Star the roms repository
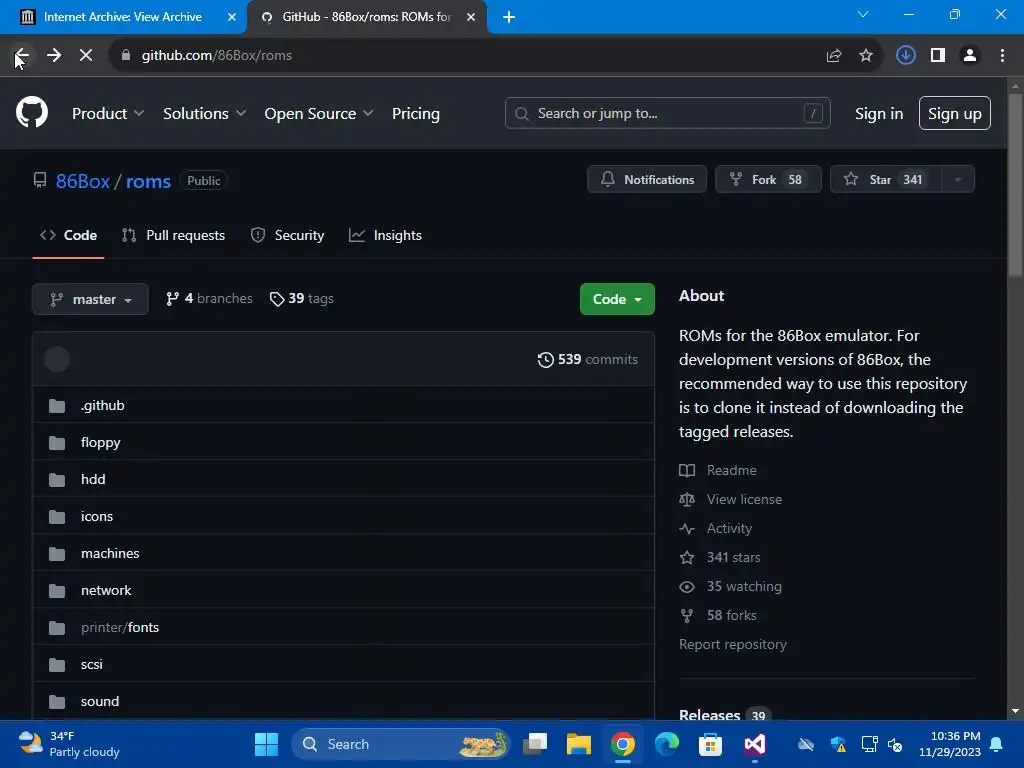The width and height of the screenshot is (1024, 768). [886, 180]
